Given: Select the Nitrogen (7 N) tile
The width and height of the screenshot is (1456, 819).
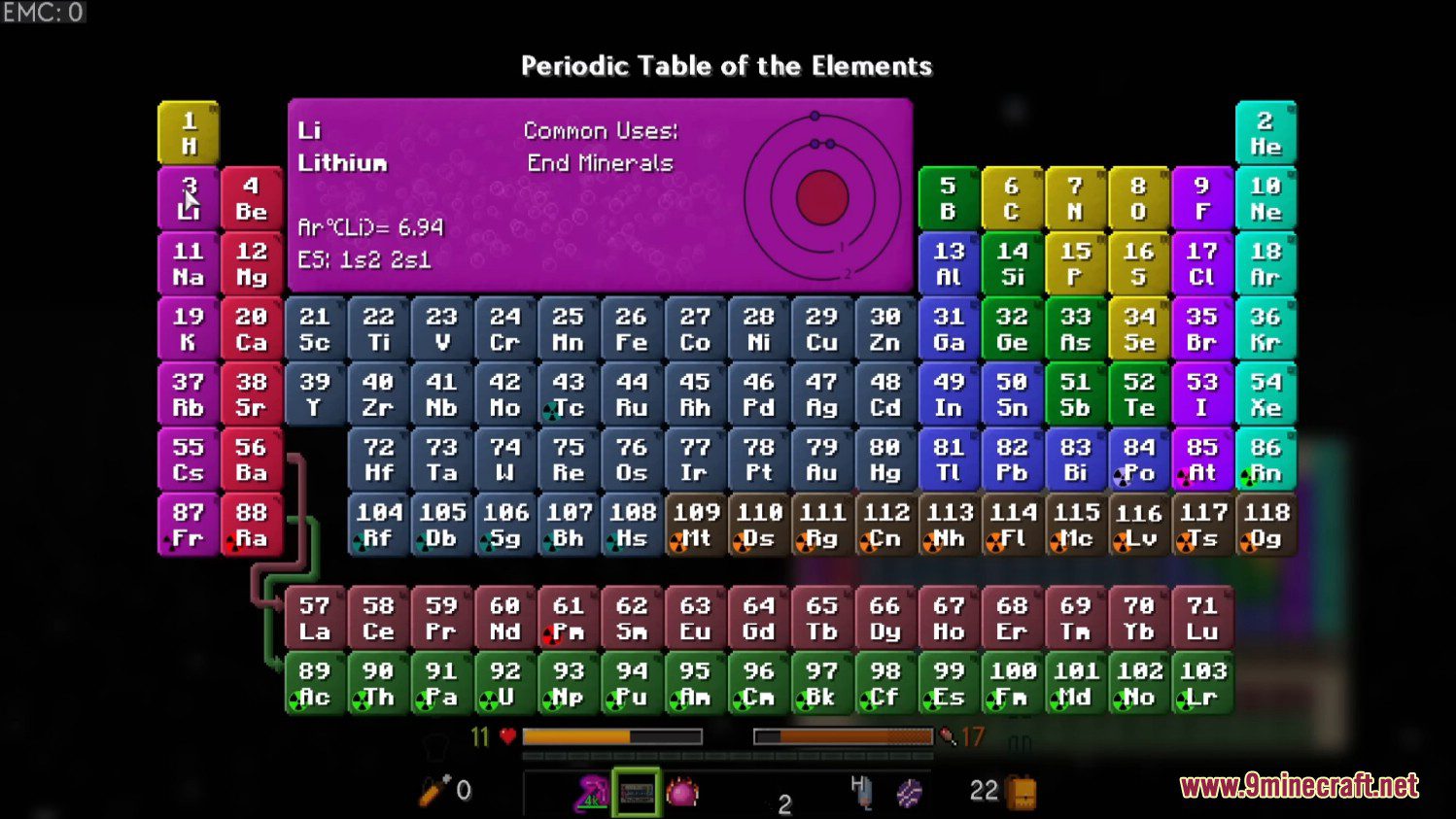Looking at the screenshot, I should [1075, 198].
